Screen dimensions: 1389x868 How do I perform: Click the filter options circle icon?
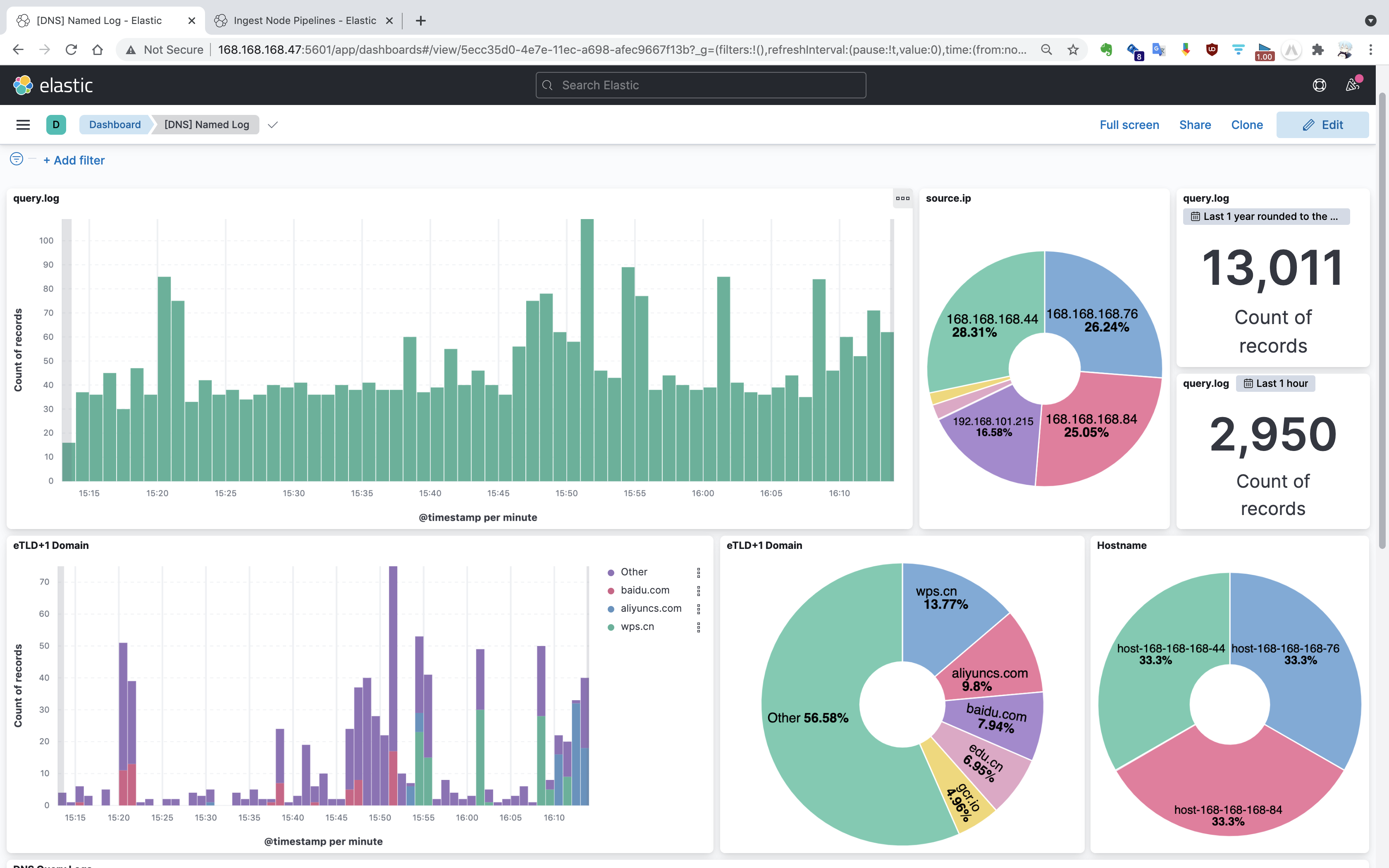17,160
